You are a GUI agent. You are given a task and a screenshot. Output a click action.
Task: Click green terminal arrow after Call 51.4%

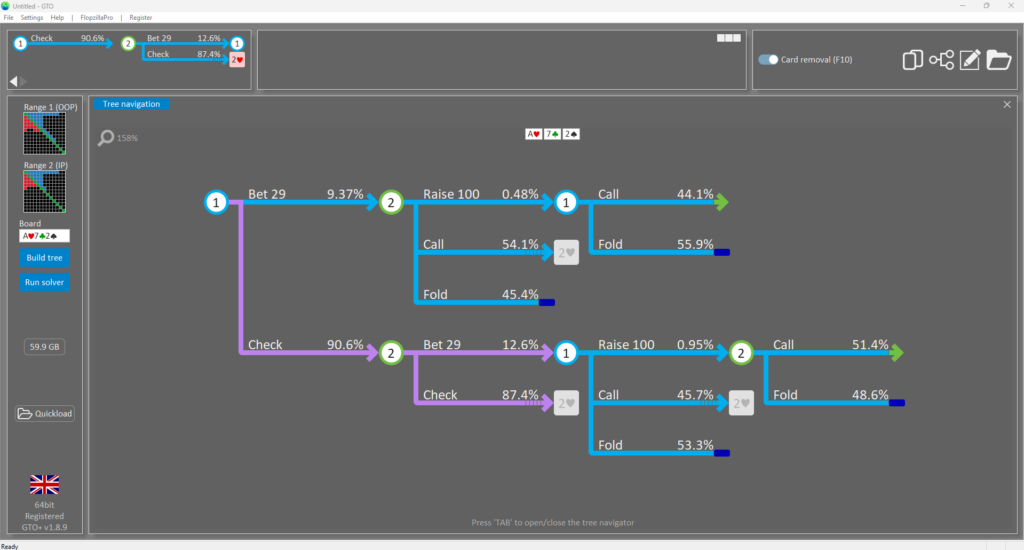[x=897, y=353]
